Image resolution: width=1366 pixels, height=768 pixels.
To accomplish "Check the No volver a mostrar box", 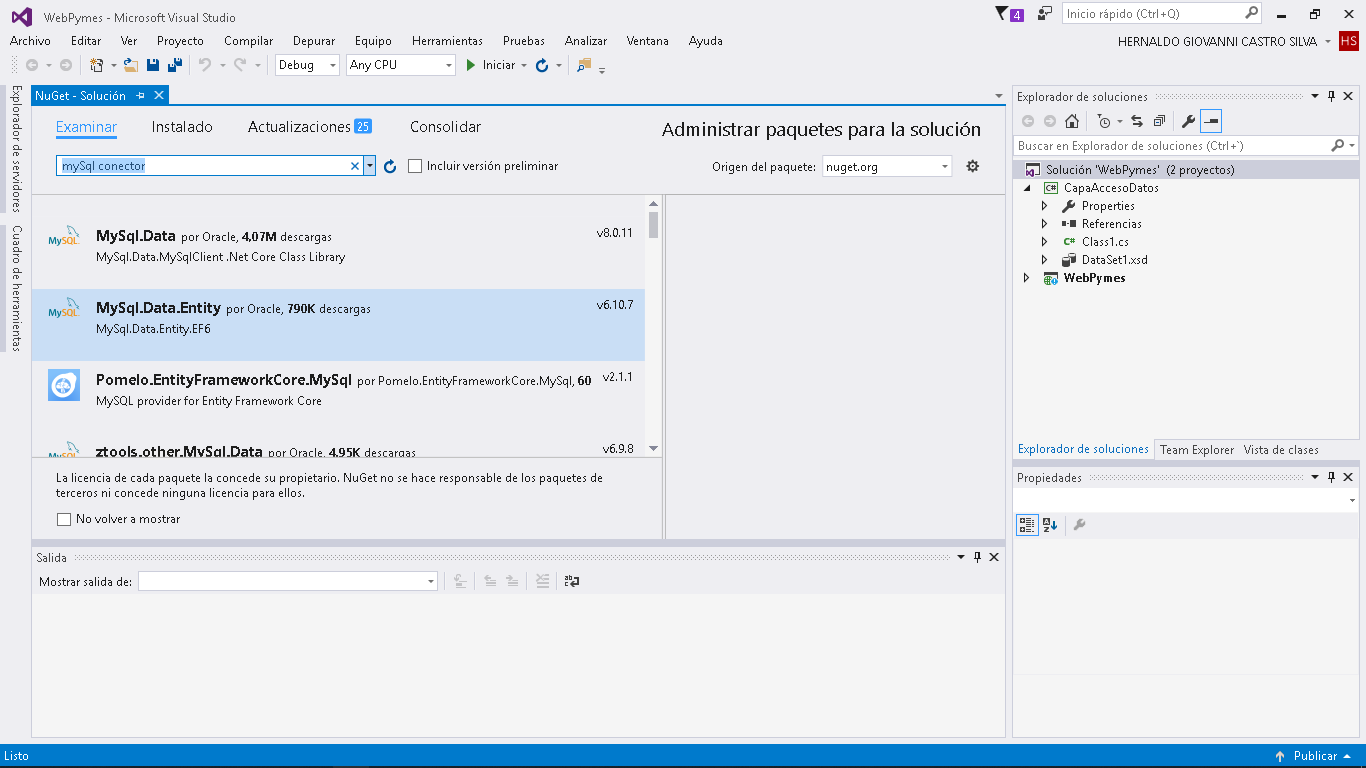I will pos(64,519).
